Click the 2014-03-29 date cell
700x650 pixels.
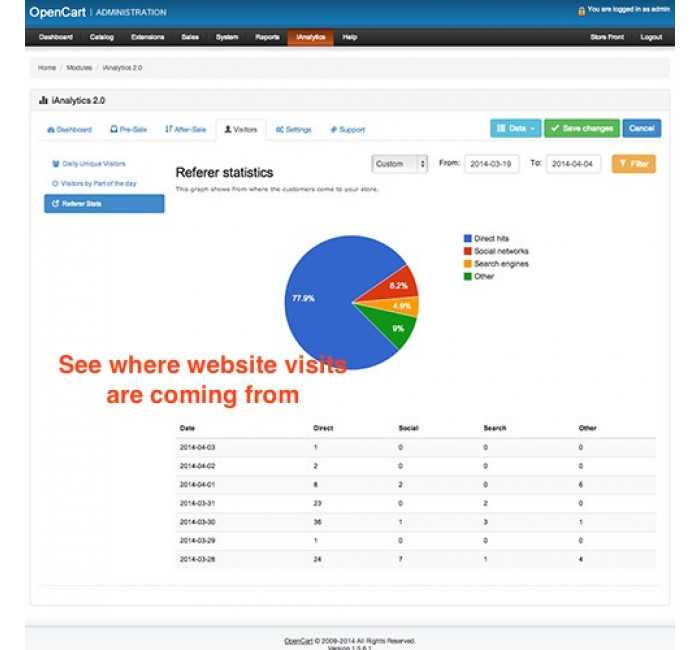(197, 541)
